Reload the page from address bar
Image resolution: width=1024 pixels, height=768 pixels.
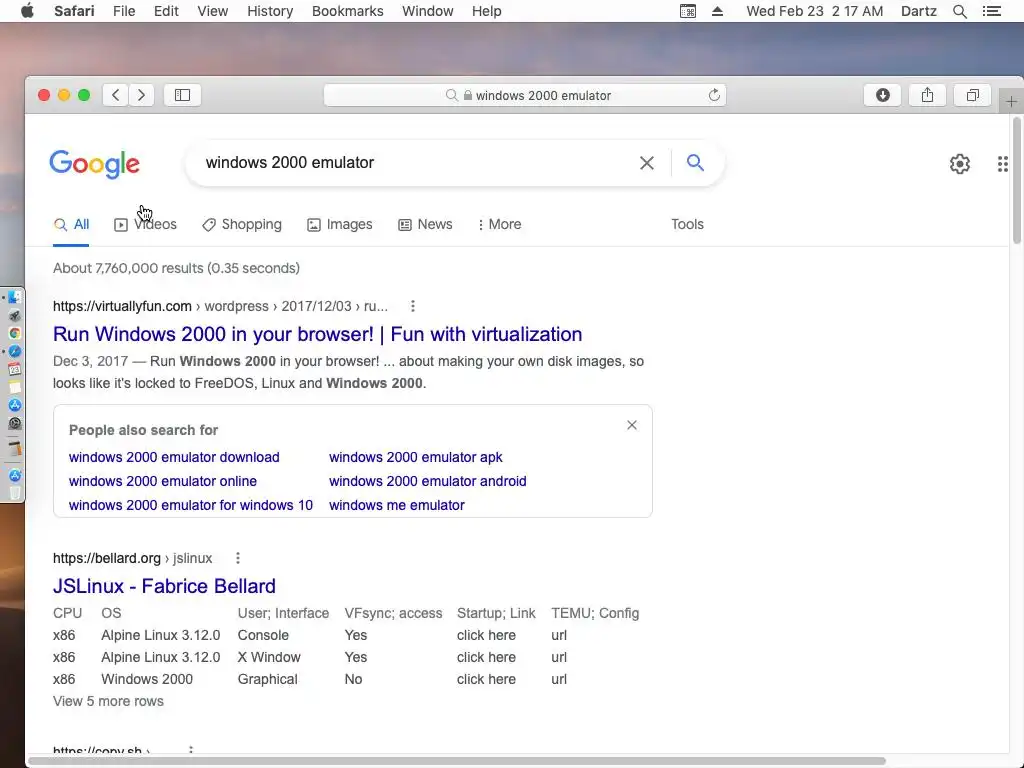(x=714, y=95)
